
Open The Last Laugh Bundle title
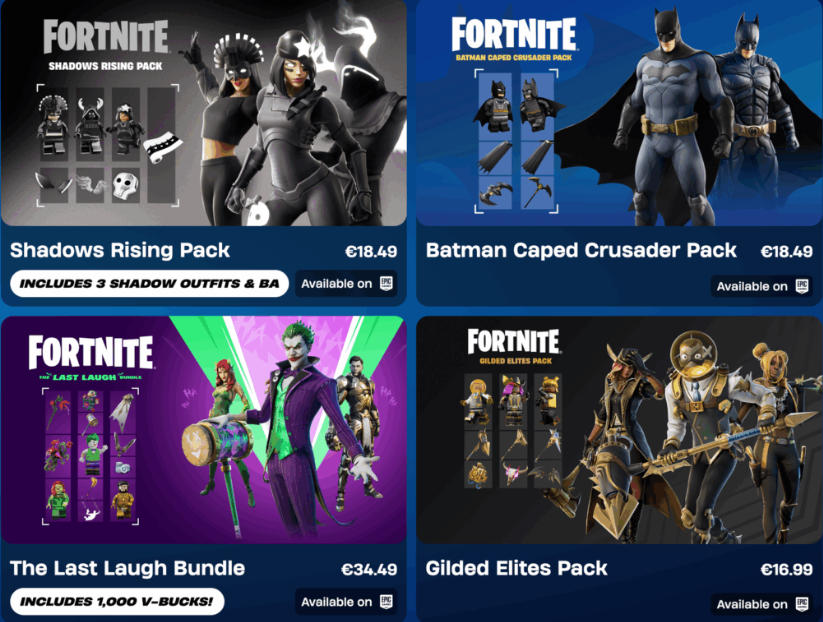127,568
